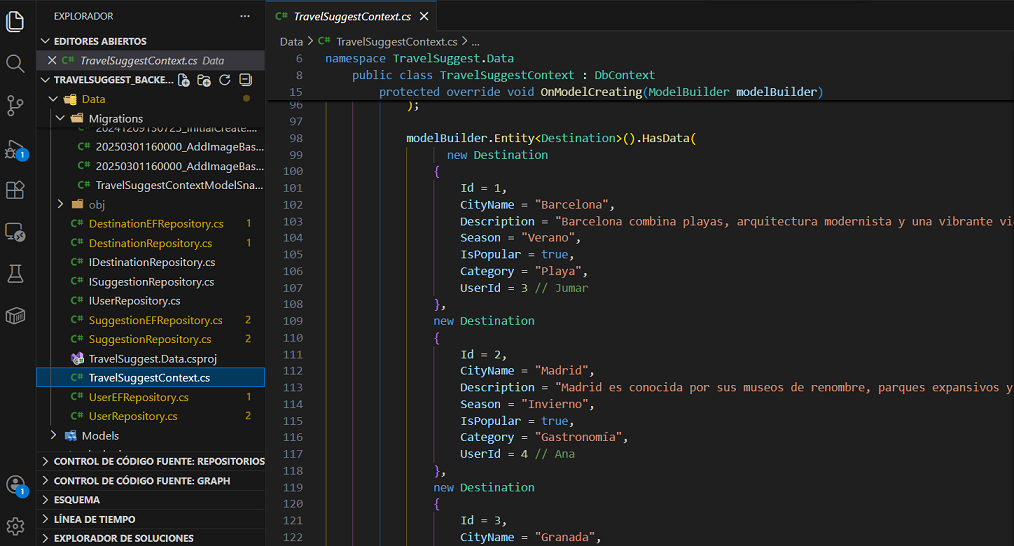Screen dimensions: 1014x546
Task: Jump to sticky OnModelCreating line
Action: [x=601, y=92]
